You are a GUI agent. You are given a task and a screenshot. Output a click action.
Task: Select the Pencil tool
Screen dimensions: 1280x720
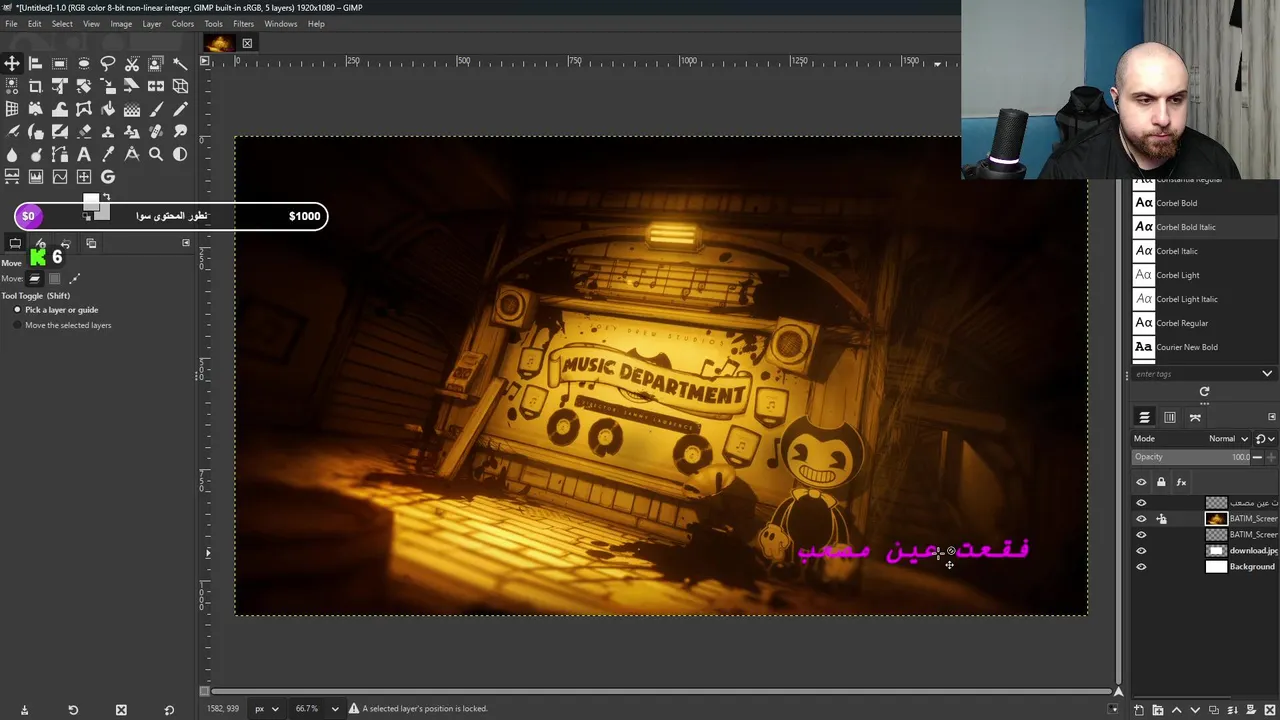tap(180, 109)
